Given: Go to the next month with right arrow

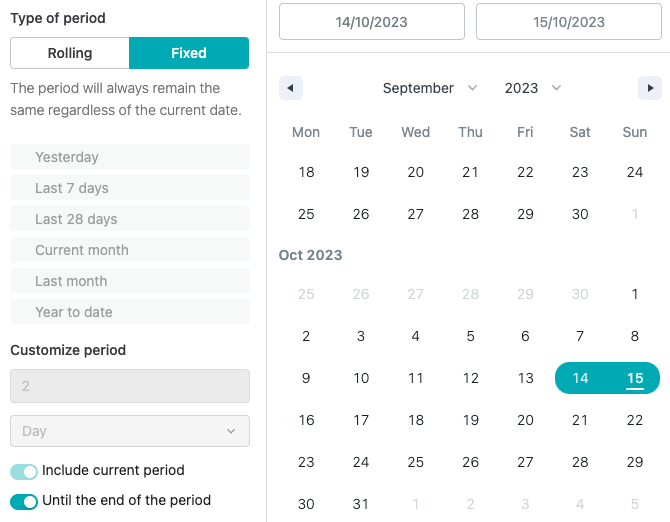Looking at the screenshot, I should [x=650, y=88].
